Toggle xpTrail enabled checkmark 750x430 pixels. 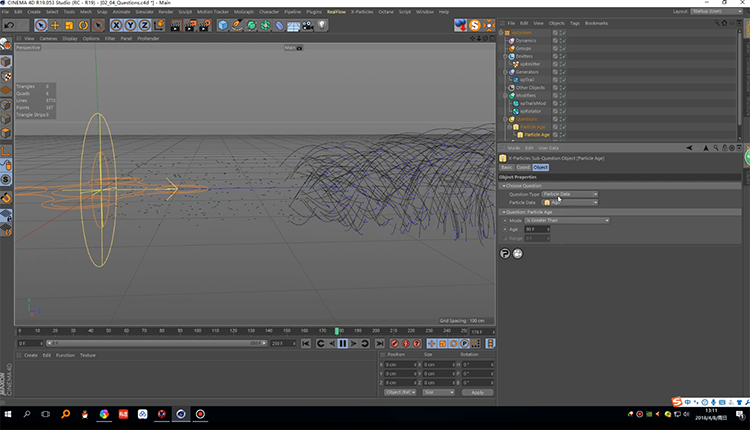tap(563, 80)
